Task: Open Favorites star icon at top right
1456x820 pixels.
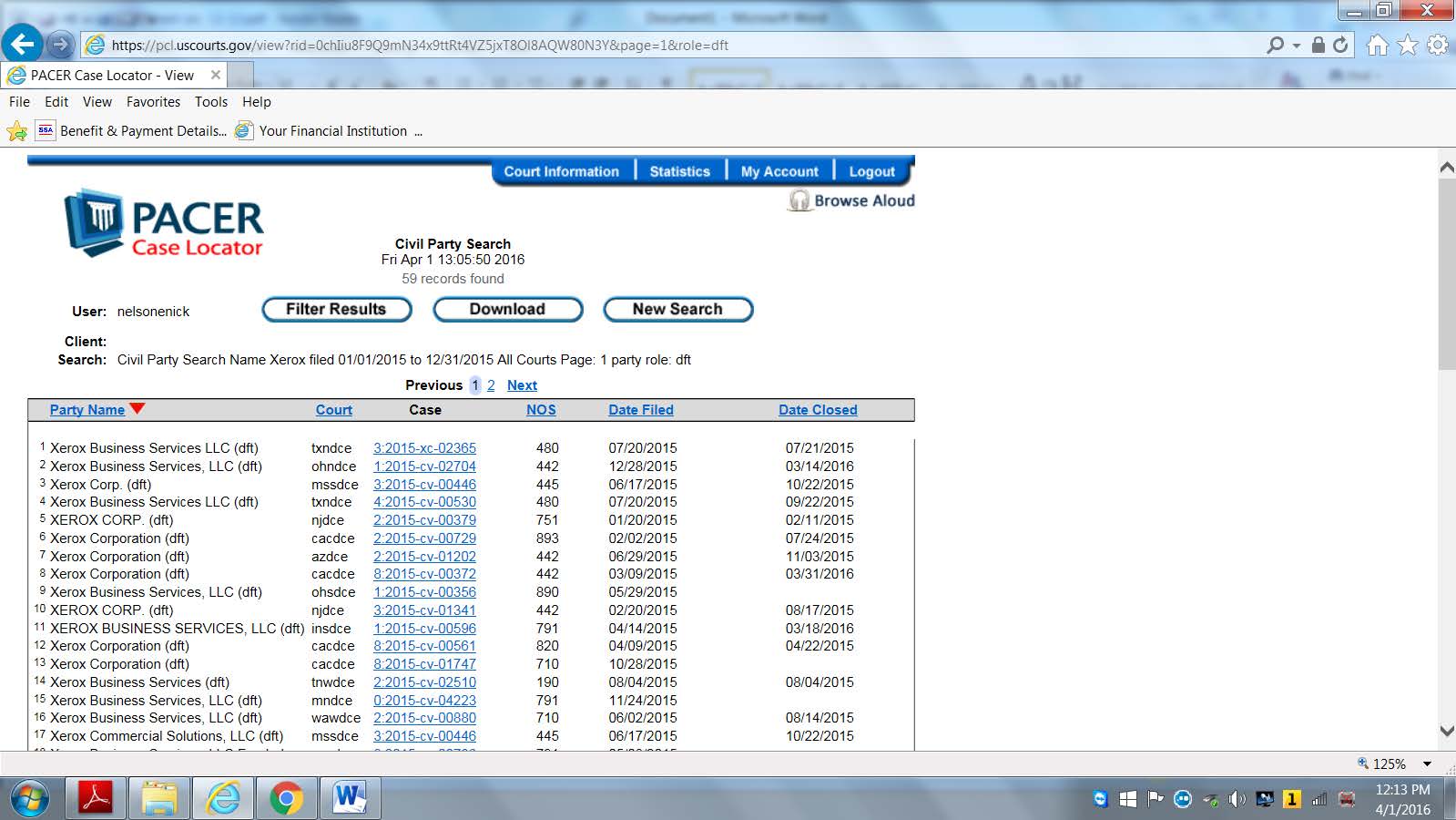Action: (x=1408, y=45)
